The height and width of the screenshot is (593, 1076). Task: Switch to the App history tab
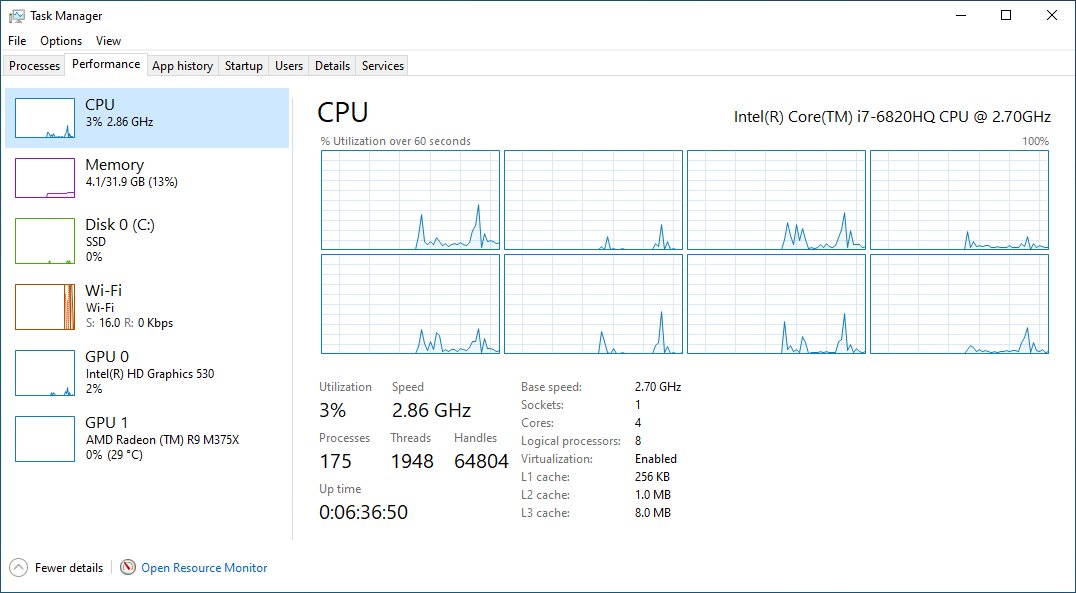coord(182,66)
